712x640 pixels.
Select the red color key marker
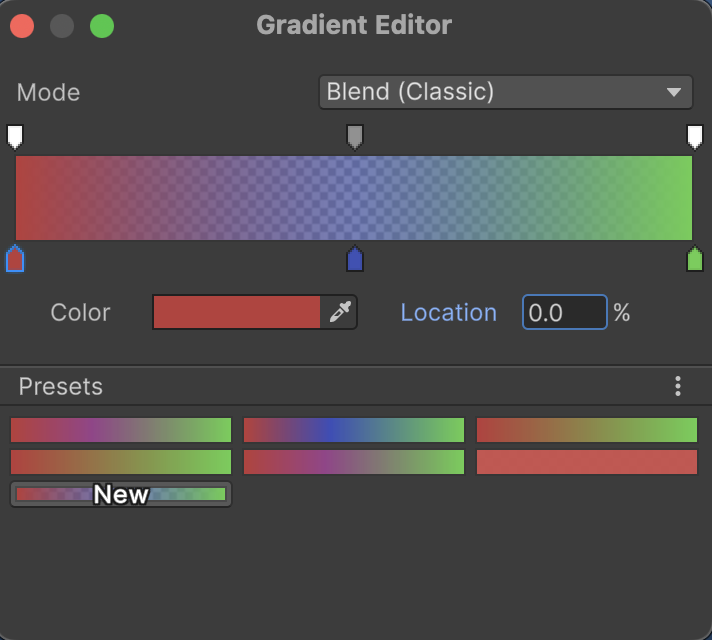coord(15,259)
